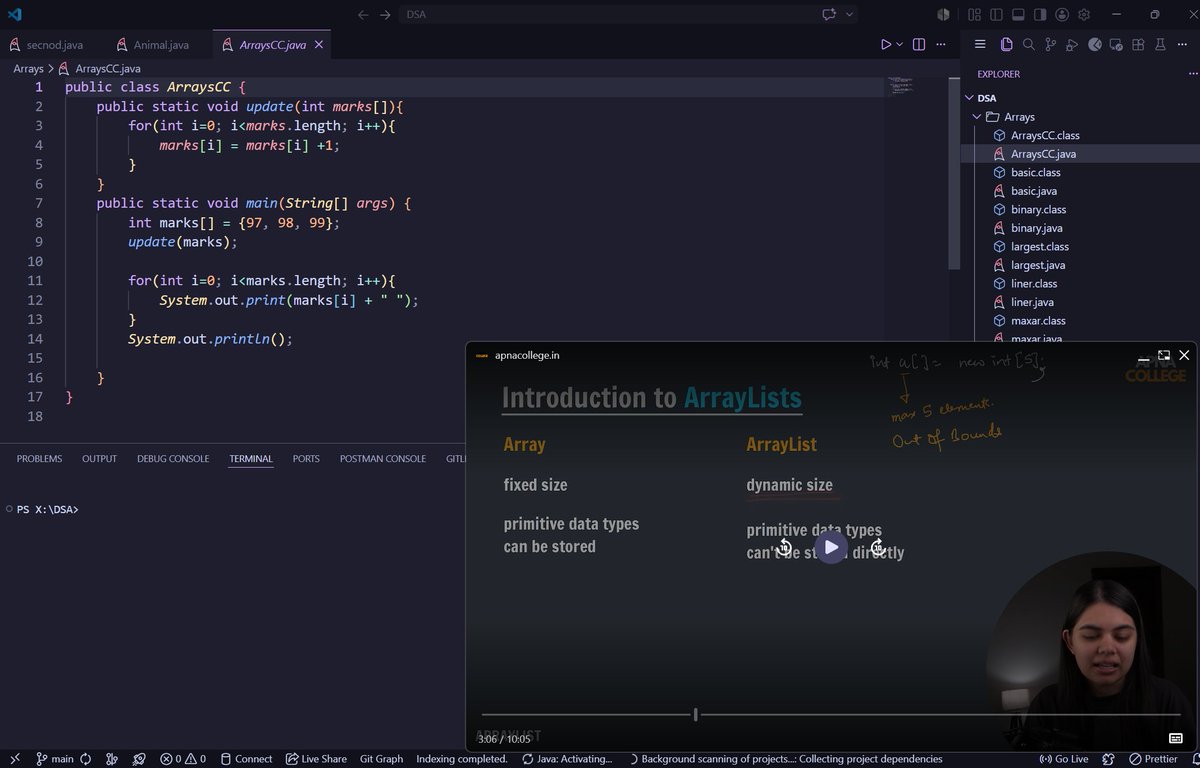The width and height of the screenshot is (1200, 768).
Task: Open the Accounts icon in title bar
Action: tap(1062, 14)
